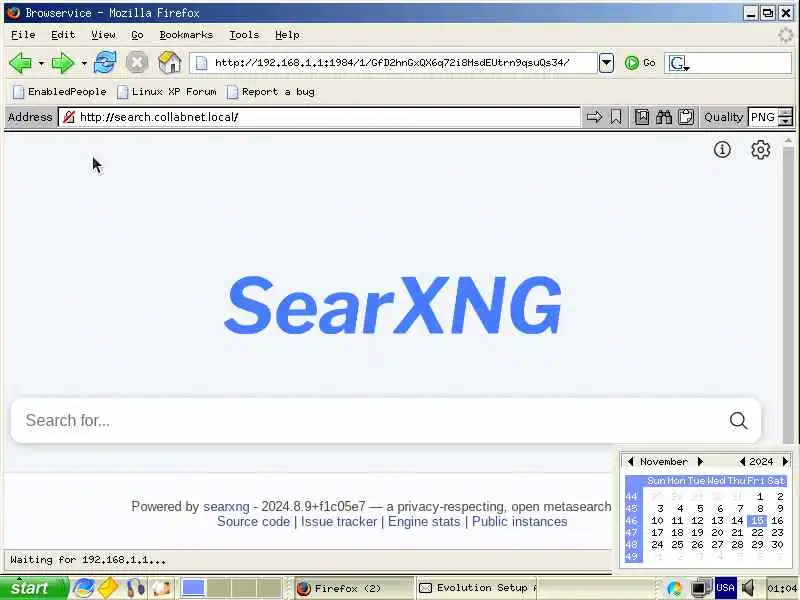
Task: Open the Public instances link
Action: [x=519, y=521]
